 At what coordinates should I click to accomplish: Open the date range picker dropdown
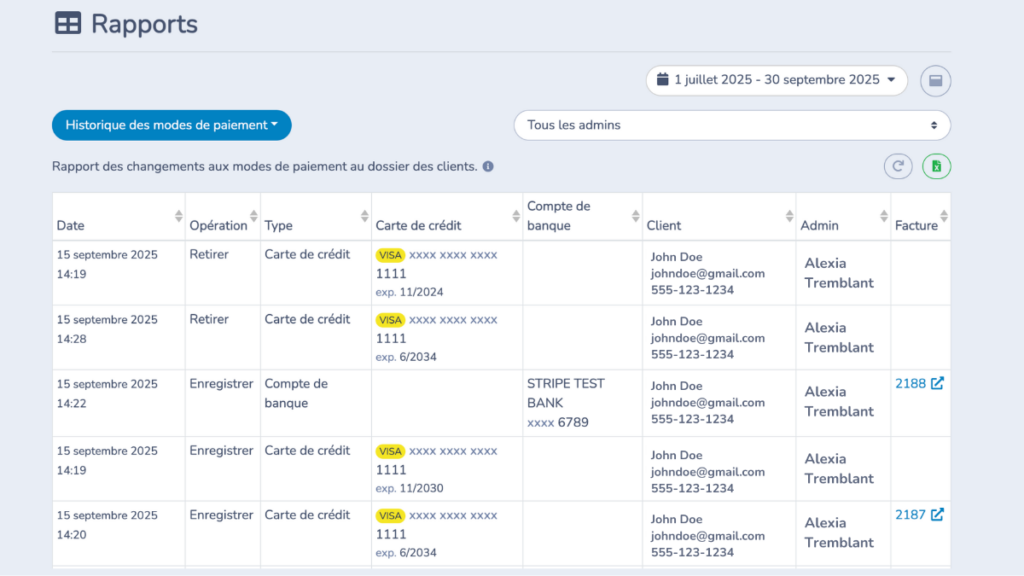coord(776,80)
